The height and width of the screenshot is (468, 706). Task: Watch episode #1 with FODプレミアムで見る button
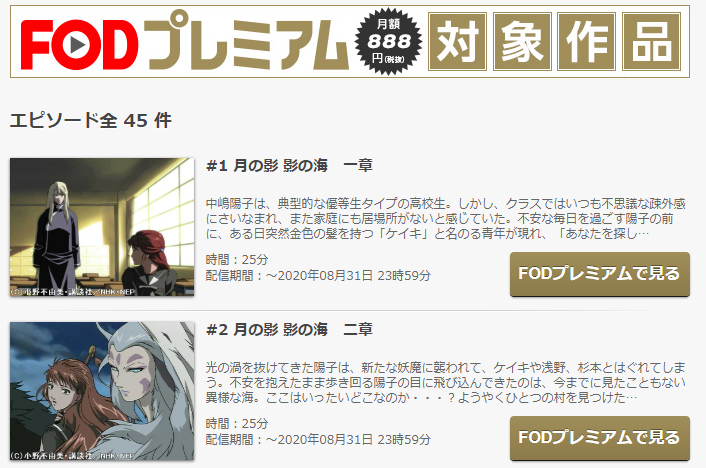[x=600, y=274]
